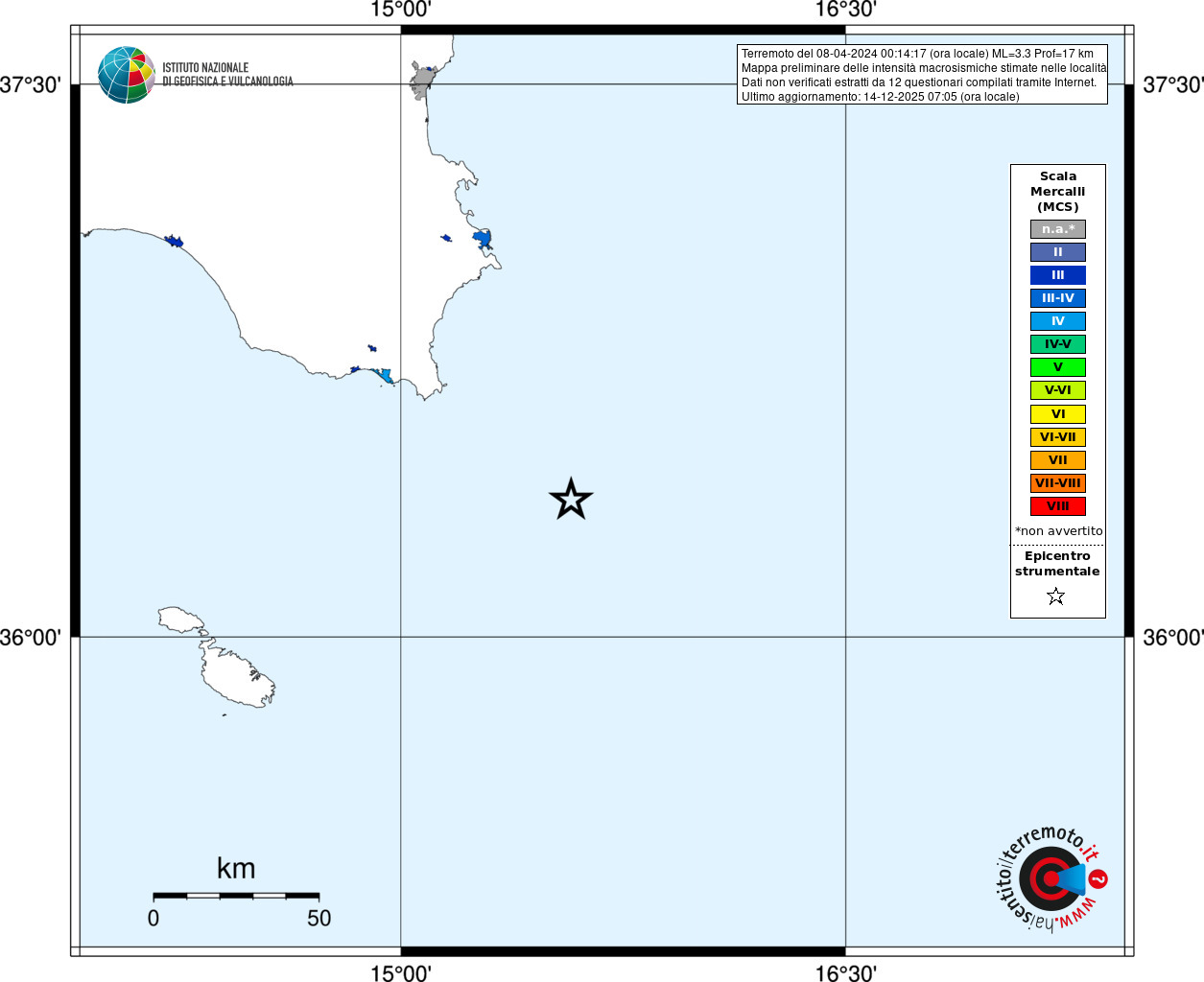Viewport: 1204px width, 982px height.
Task: Select the VI-VII legend swatch
Action: click(x=1058, y=437)
